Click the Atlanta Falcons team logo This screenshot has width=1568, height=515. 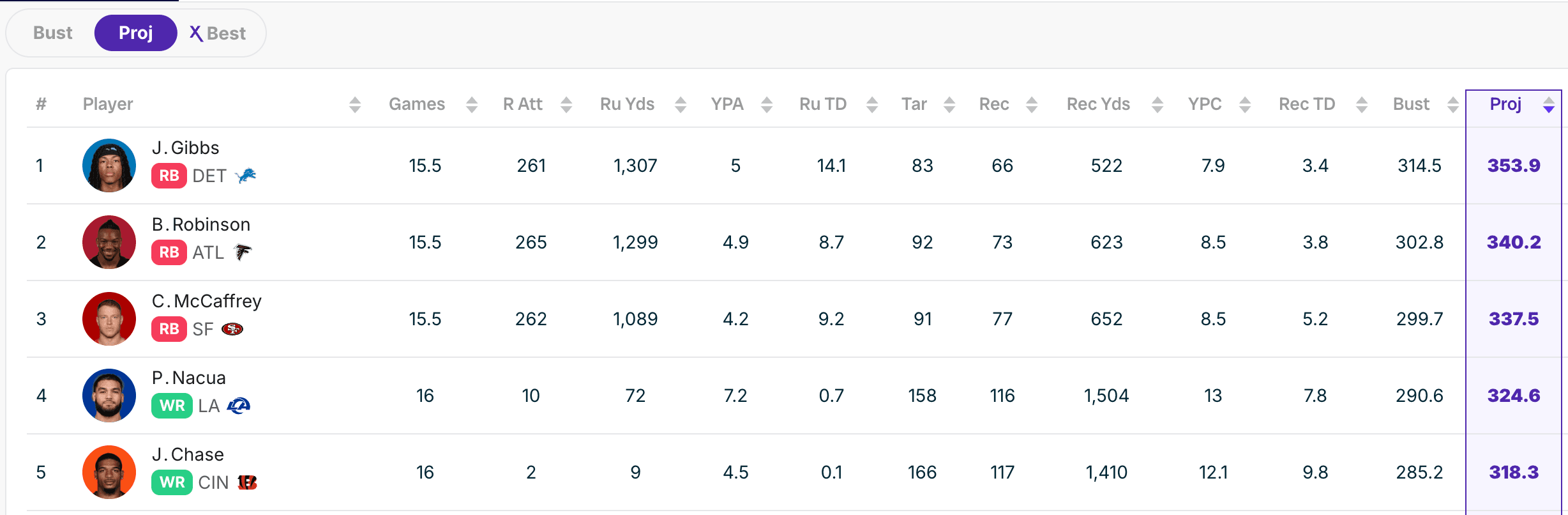click(243, 252)
